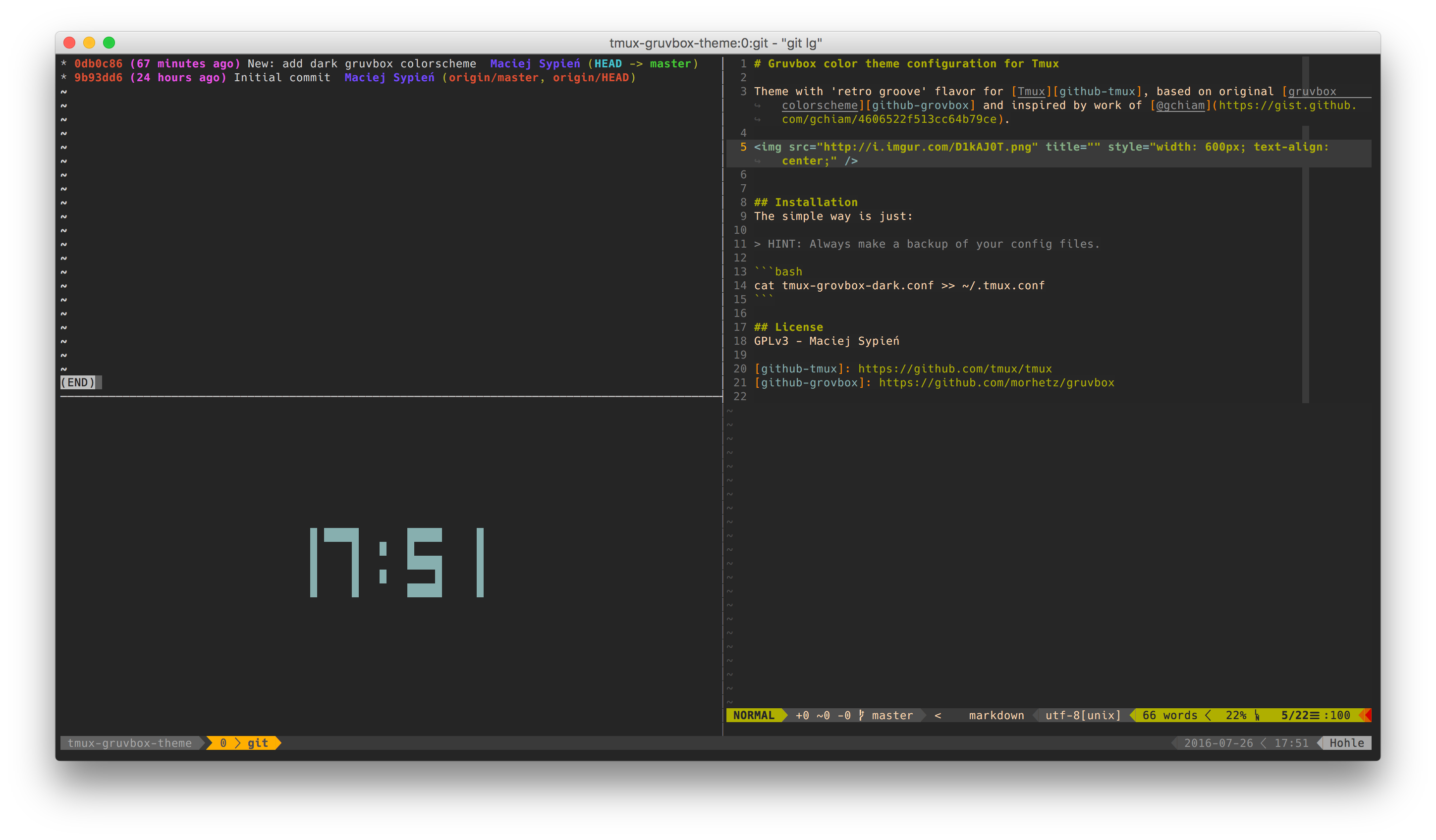Click the Hohle hostname segment

pyautogui.click(x=1346, y=743)
